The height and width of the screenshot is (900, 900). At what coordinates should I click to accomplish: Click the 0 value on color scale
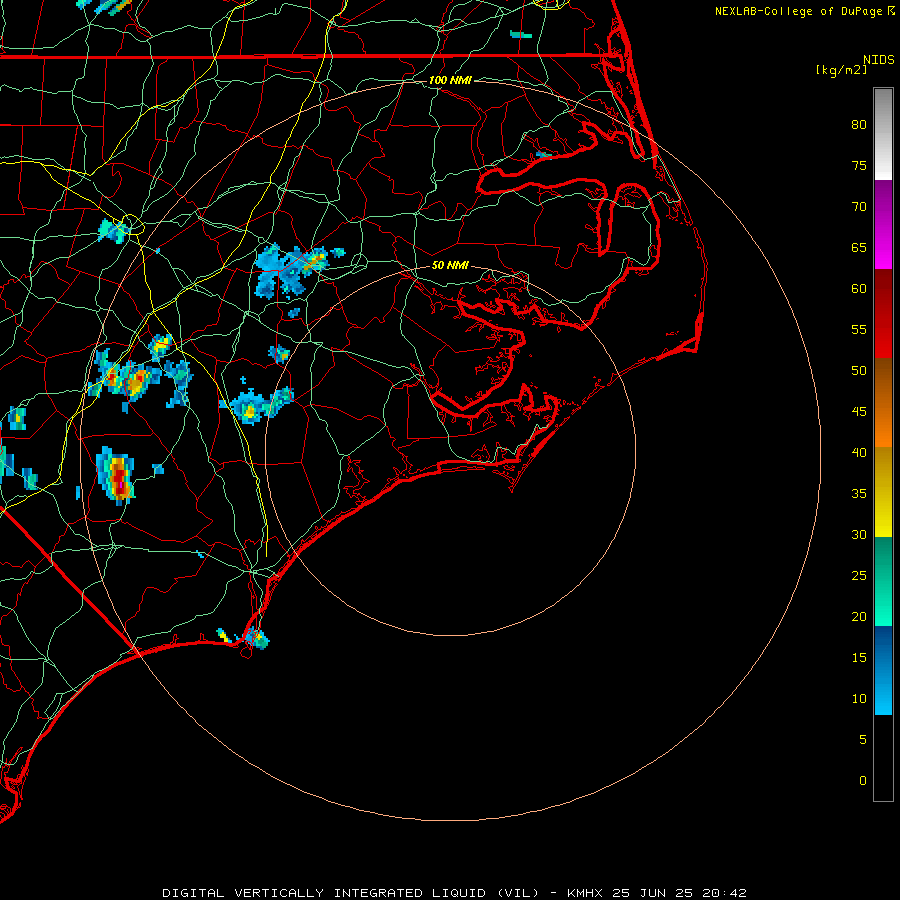click(x=863, y=781)
